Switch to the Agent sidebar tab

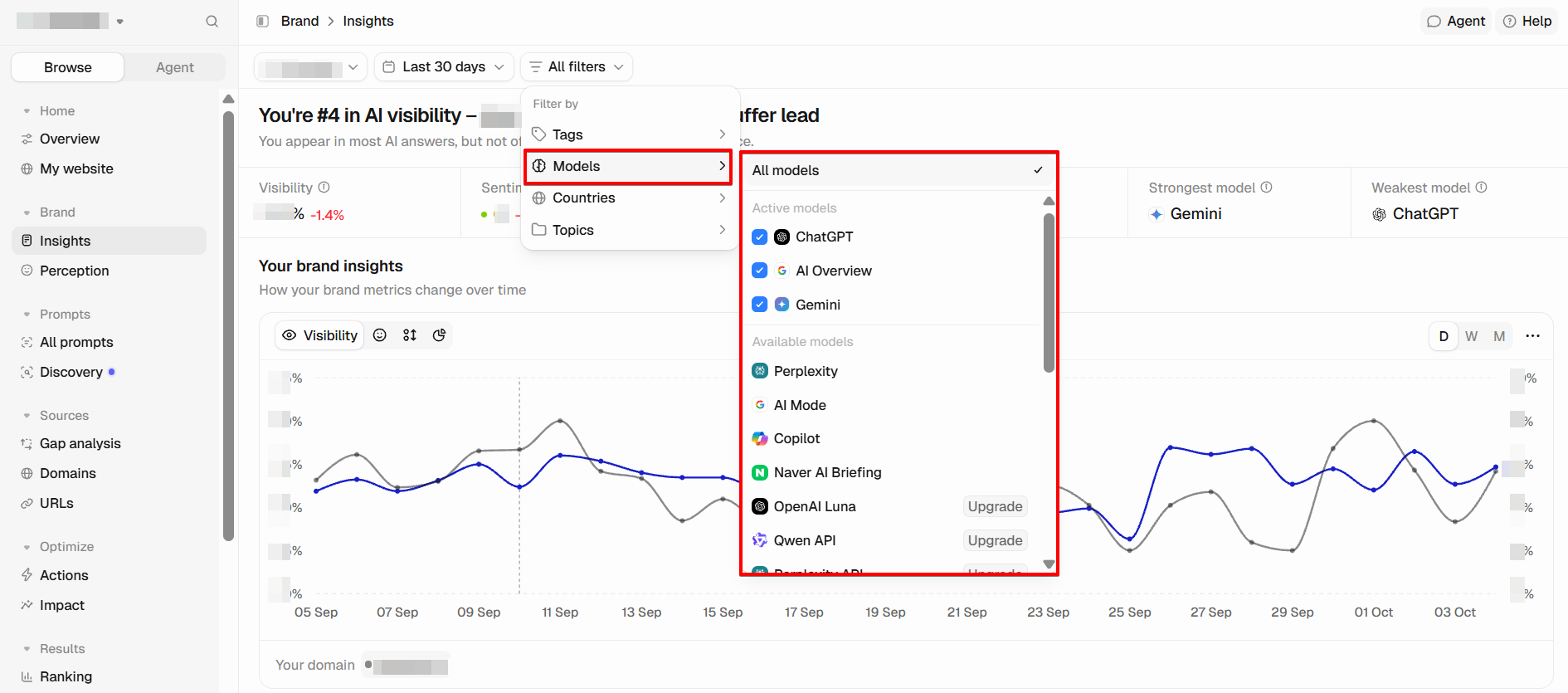175,67
